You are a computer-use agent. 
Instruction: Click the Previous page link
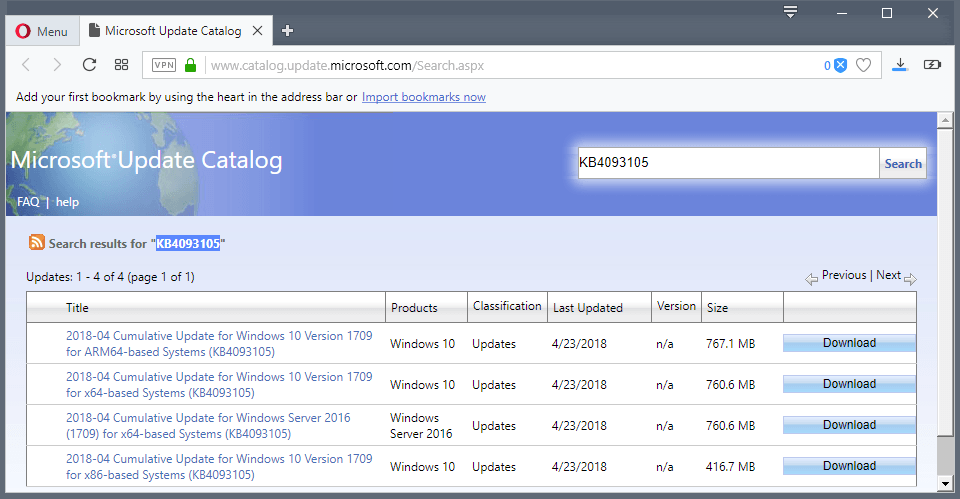844,275
